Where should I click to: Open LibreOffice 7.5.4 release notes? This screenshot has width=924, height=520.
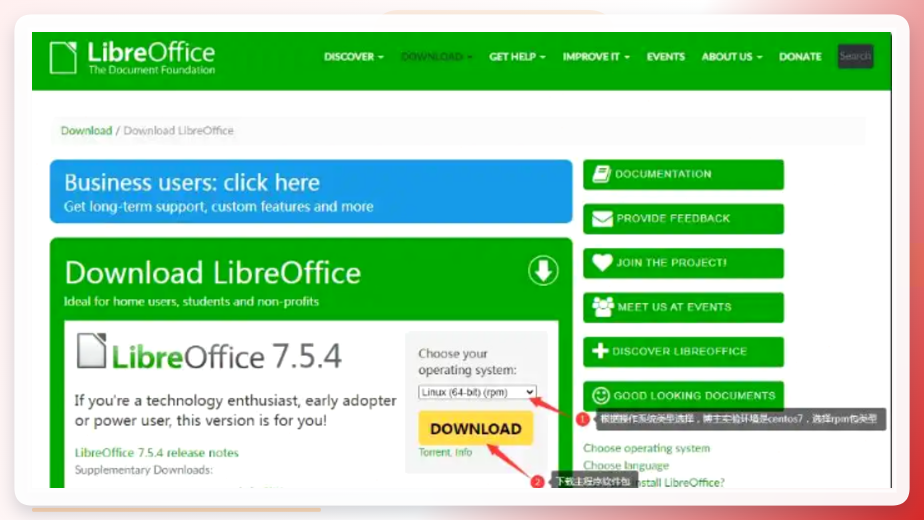tap(157, 453)
